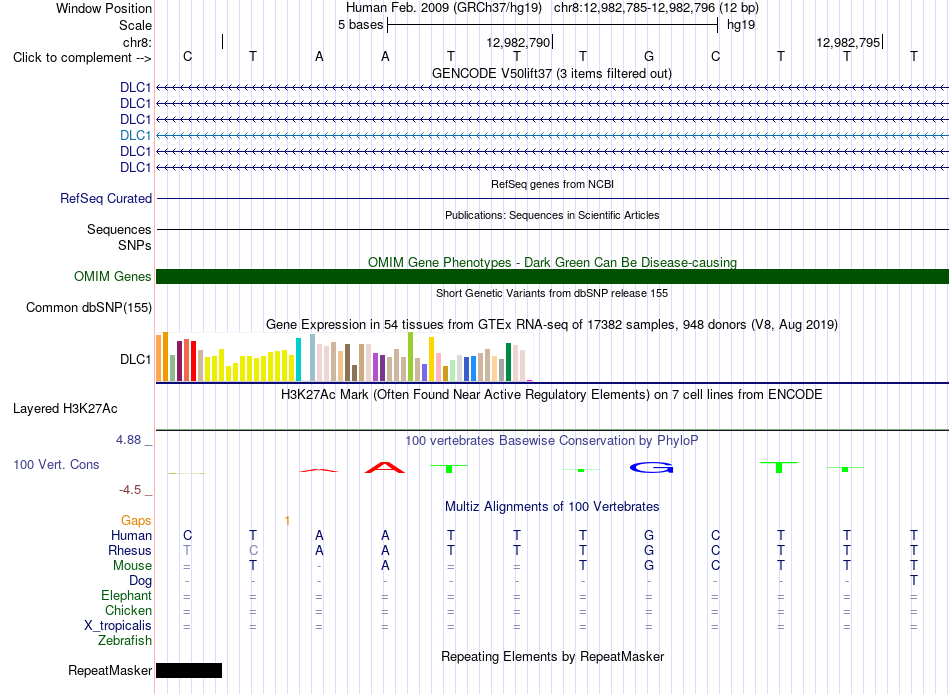Viewport: 950px width, 694px height.
Task: Click the GENCODE V50lift37 track title
Action: (552, 73)
